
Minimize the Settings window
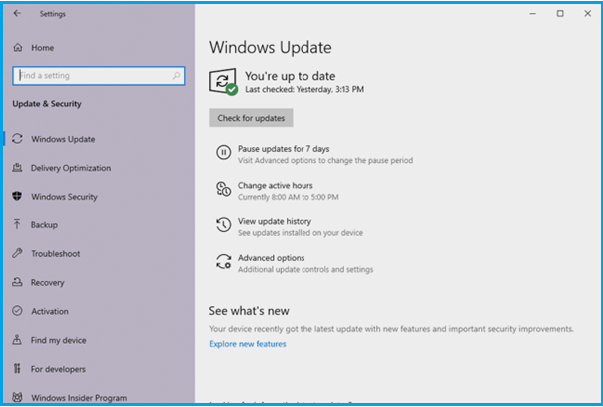coord(533,14)
